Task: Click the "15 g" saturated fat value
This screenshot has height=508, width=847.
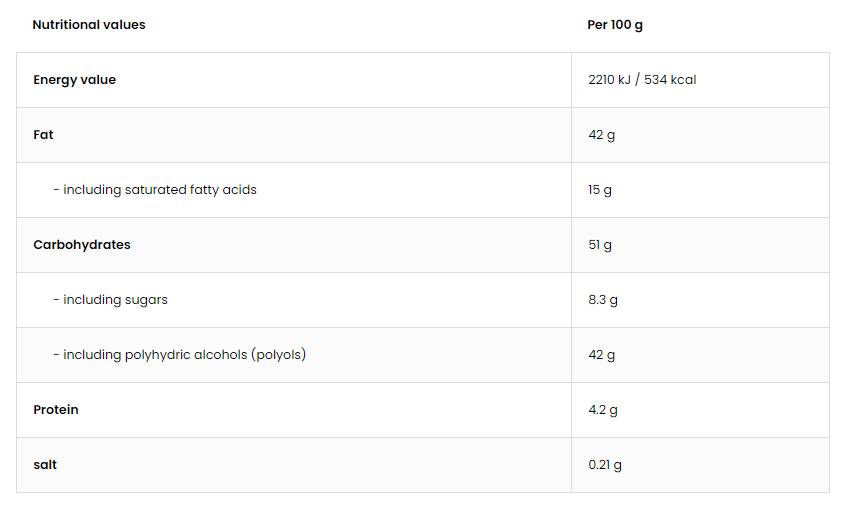Action: [600, 190]
